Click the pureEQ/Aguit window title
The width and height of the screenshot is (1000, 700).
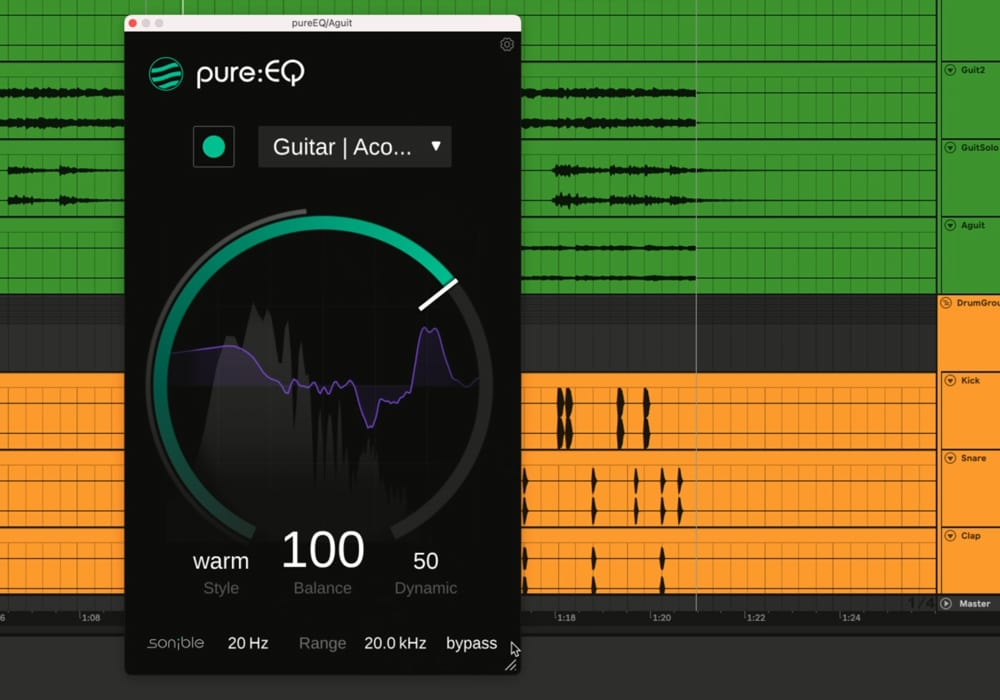[321, 23]
